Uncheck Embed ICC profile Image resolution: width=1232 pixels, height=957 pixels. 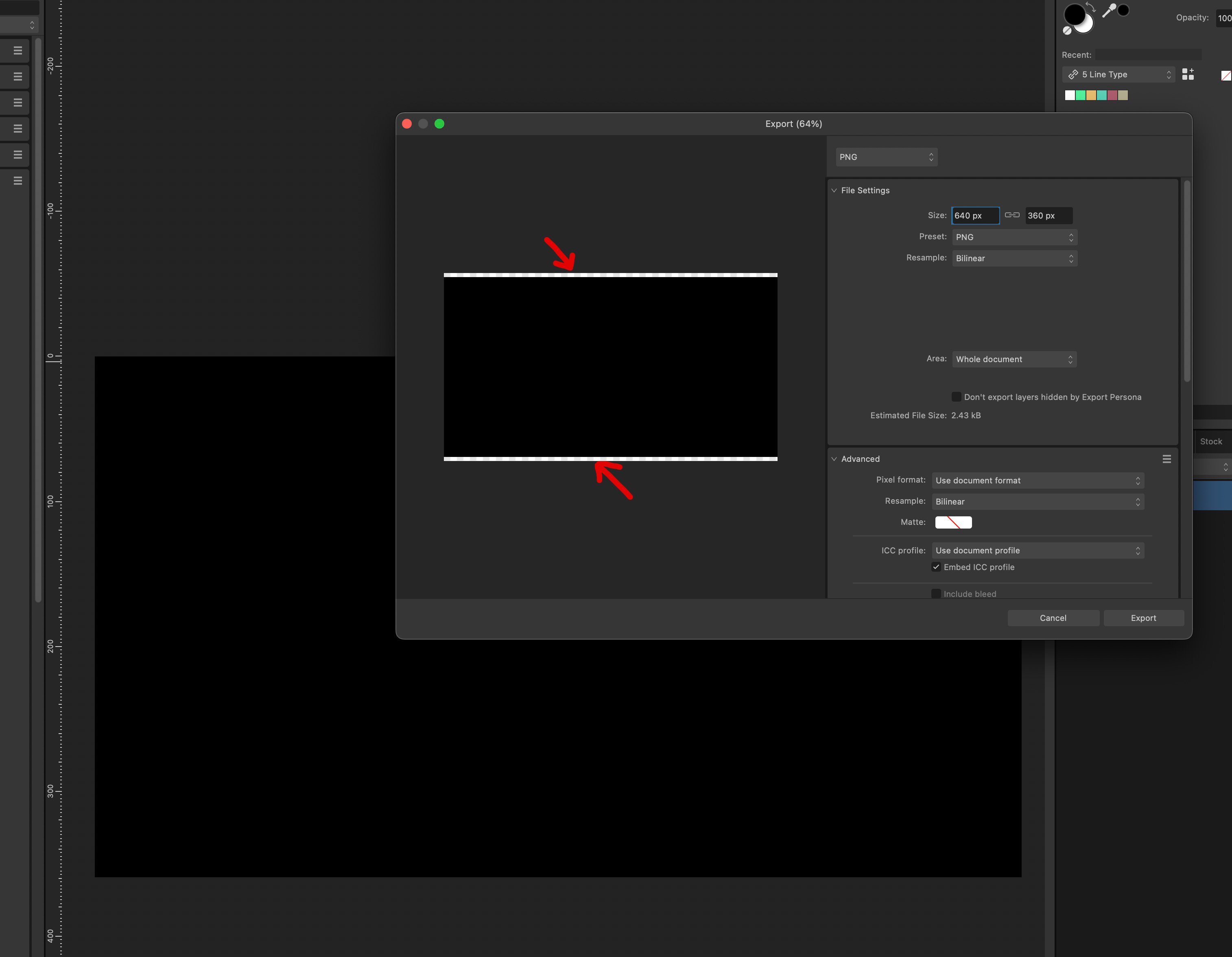click(936, 567)
